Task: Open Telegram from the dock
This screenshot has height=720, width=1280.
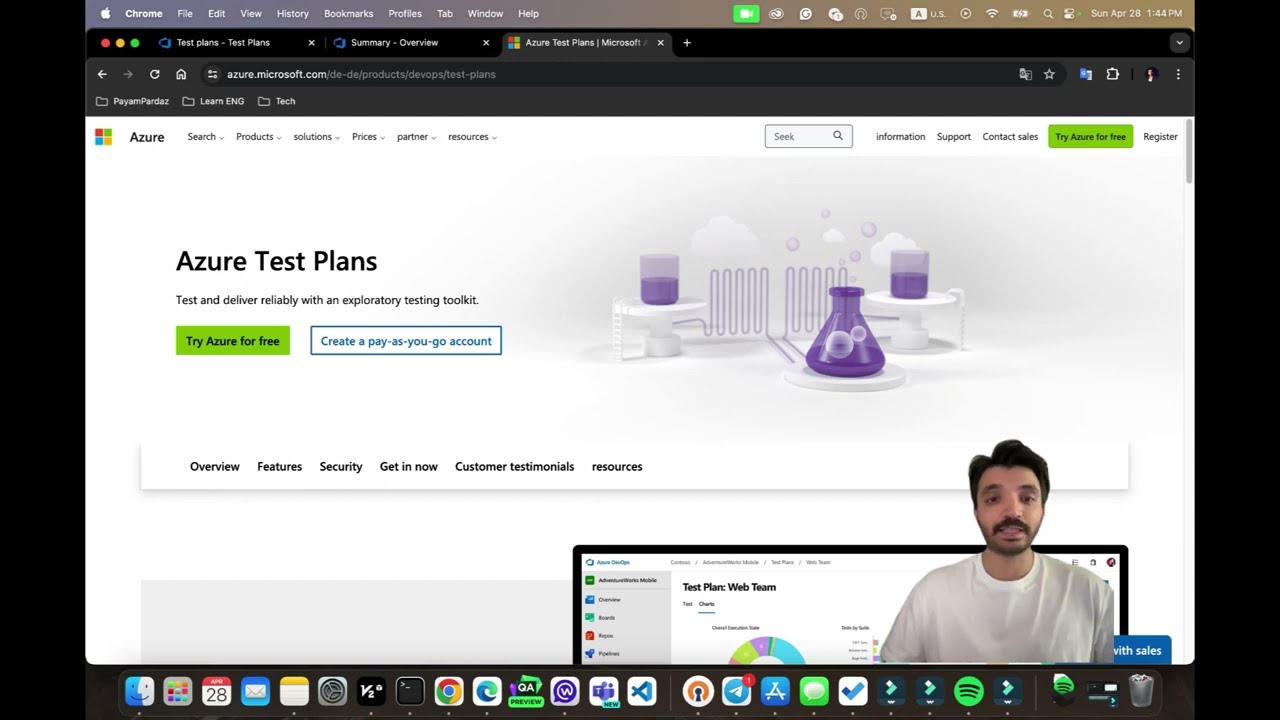Action: tap(737, 691)
